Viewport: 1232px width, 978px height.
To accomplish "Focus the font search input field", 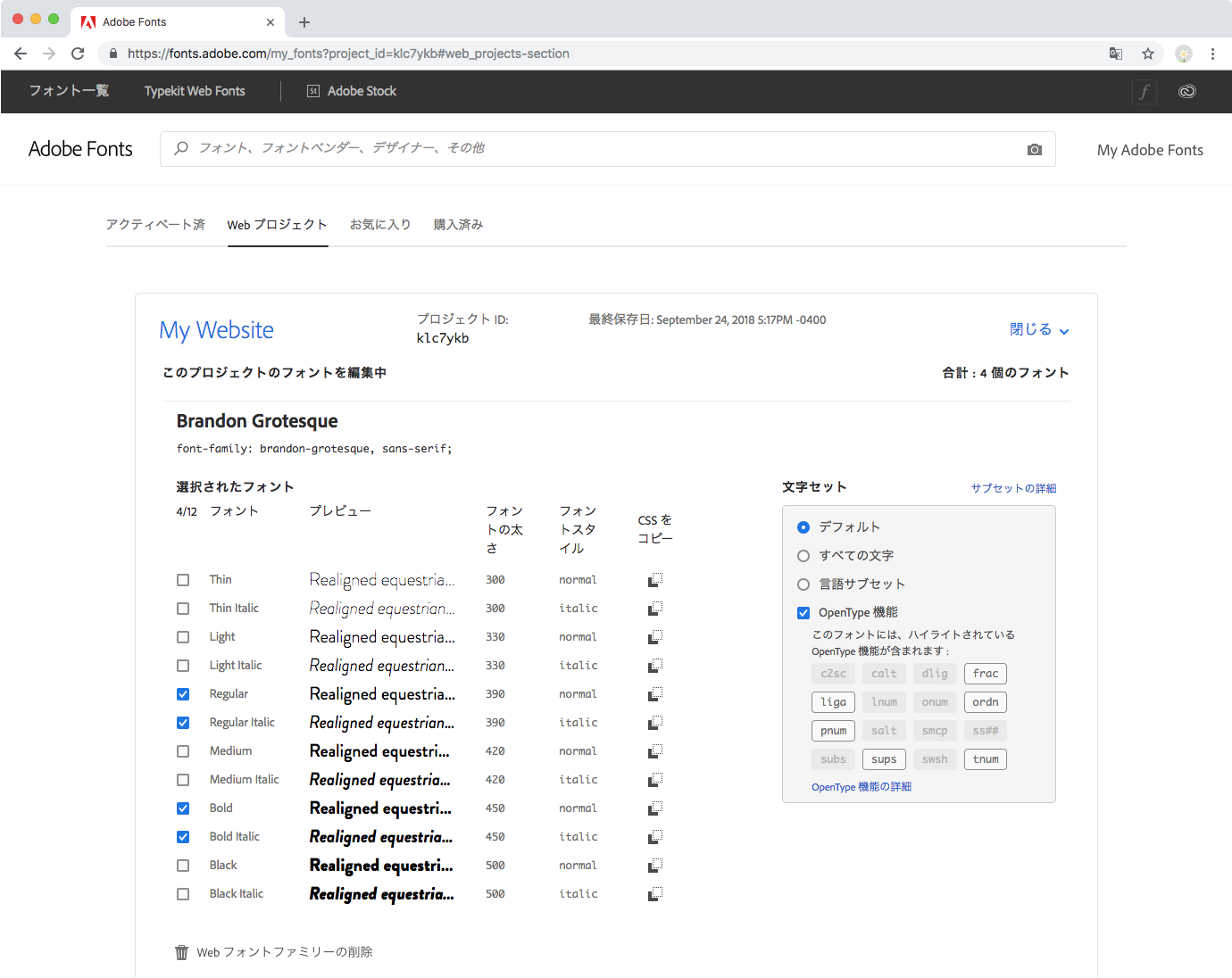I will point(607,149).
